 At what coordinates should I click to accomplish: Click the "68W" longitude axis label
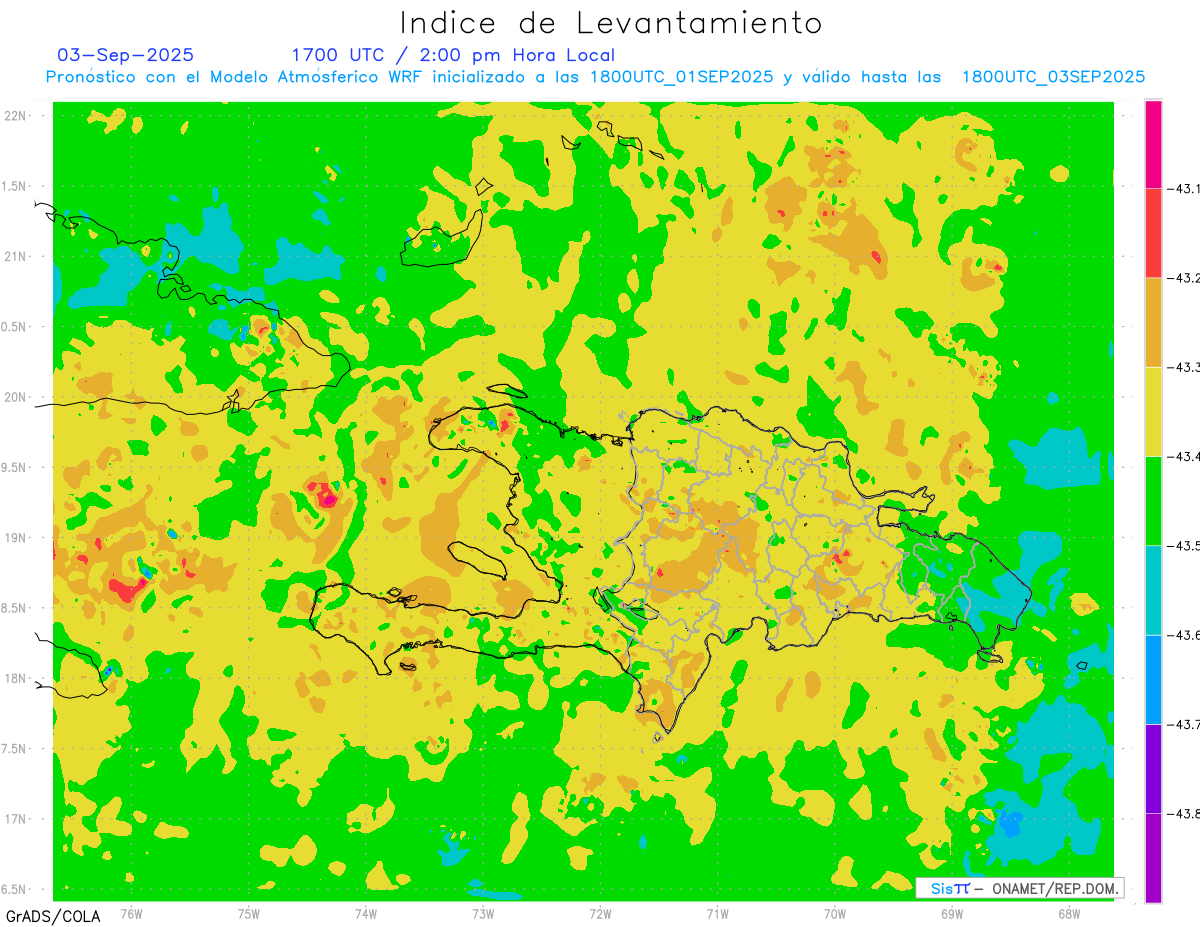click(x=1069, y=914)
